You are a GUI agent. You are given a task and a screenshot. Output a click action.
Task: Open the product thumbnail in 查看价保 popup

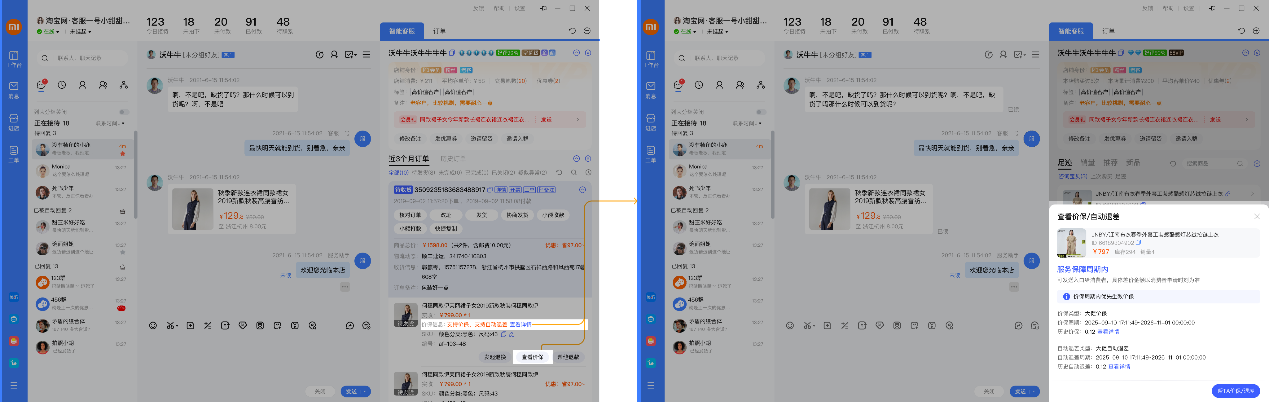pyautogui.click(x=1072, y=242)
